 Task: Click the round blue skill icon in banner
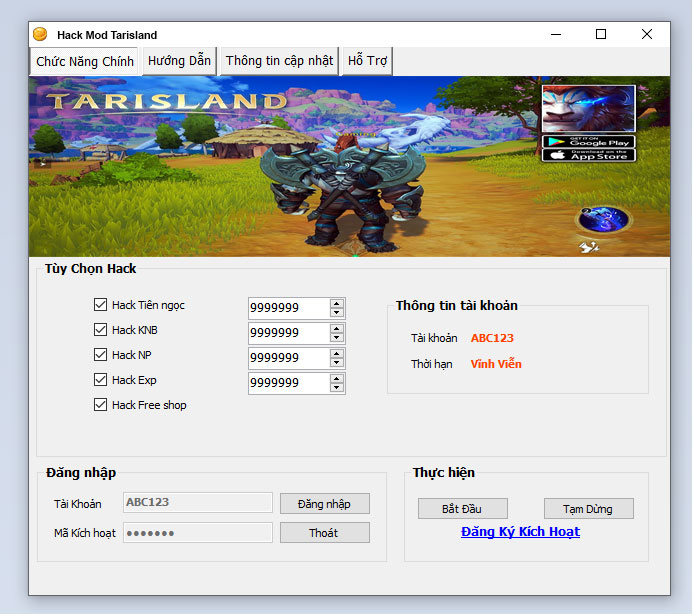[x=604, y=219]
